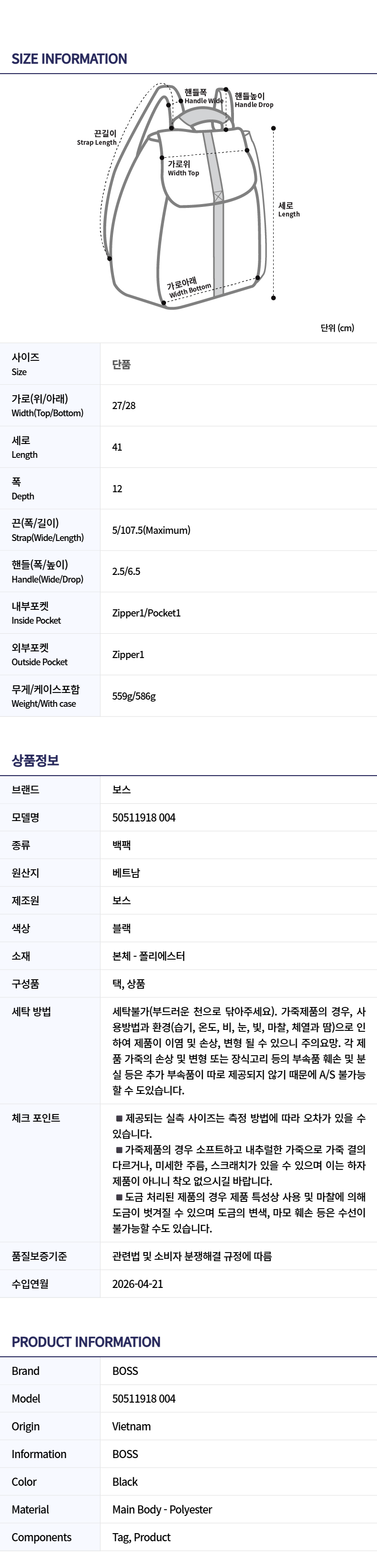377x1568 pixels.
Task: Click the PRODUCT INFORMATION heading
Action: tap(86, 1342)
